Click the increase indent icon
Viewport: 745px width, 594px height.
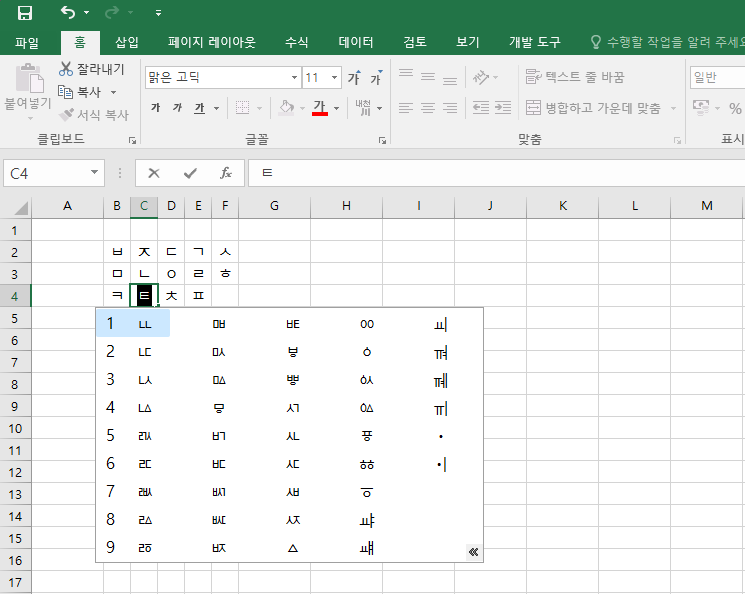503,108
